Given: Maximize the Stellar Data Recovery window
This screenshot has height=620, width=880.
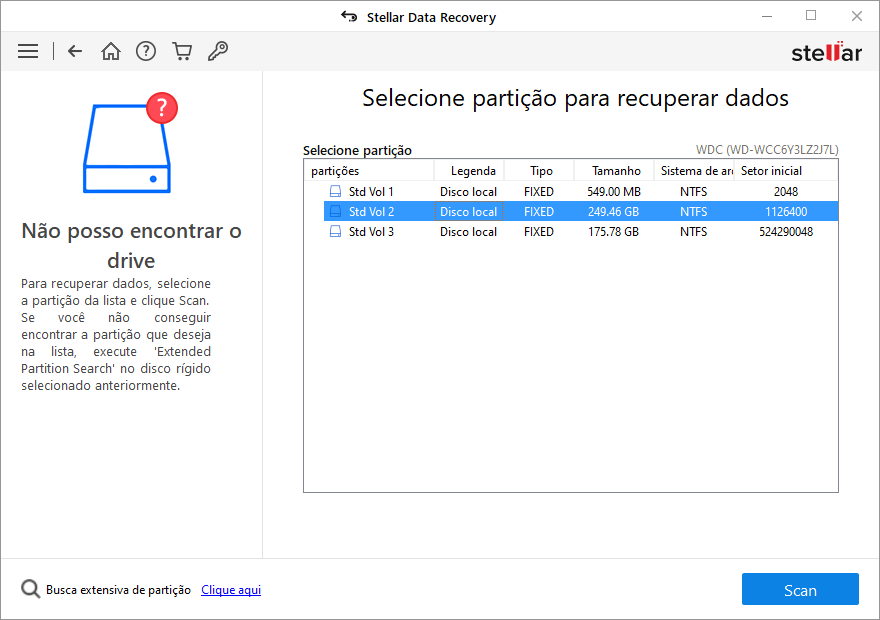Looking at the screenshot, I should pyautogui.click(x=811, y=16).
